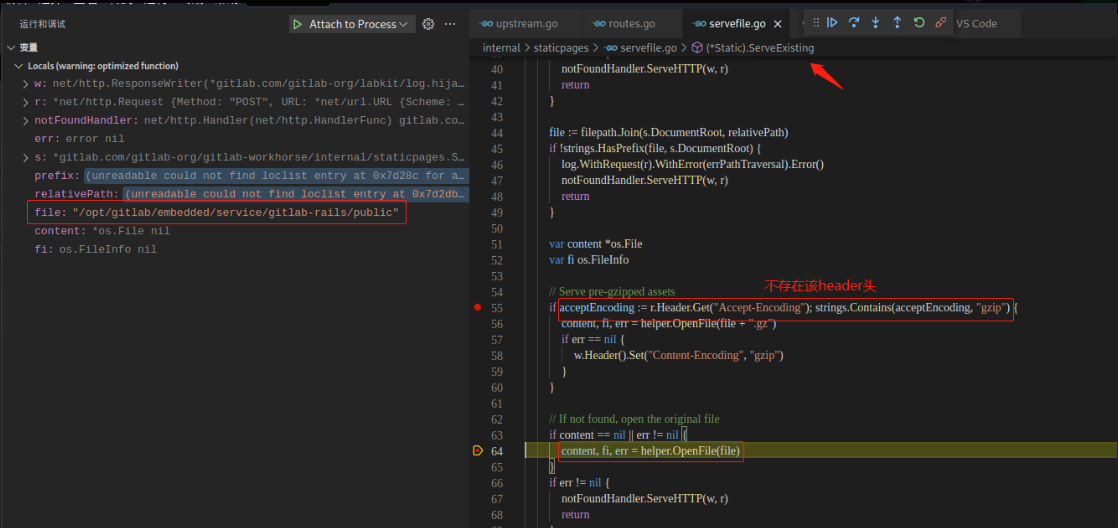Image resolution: width=1118 pixels, height=528 pixels.
Task: Click the Go icon on upstream.go tab
Action: (487, 24)
